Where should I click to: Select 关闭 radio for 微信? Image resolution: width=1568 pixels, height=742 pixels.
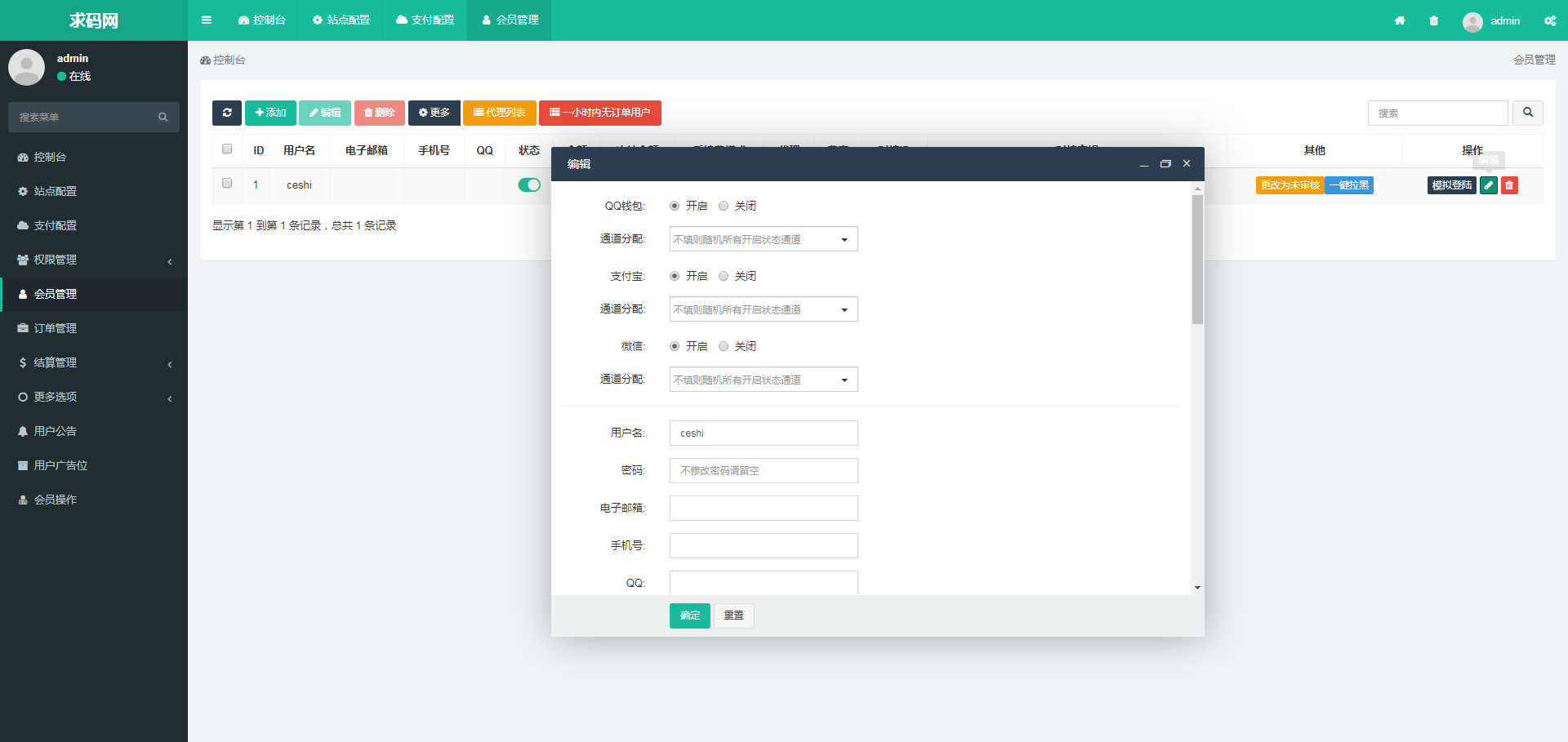[x=724, y=347]
